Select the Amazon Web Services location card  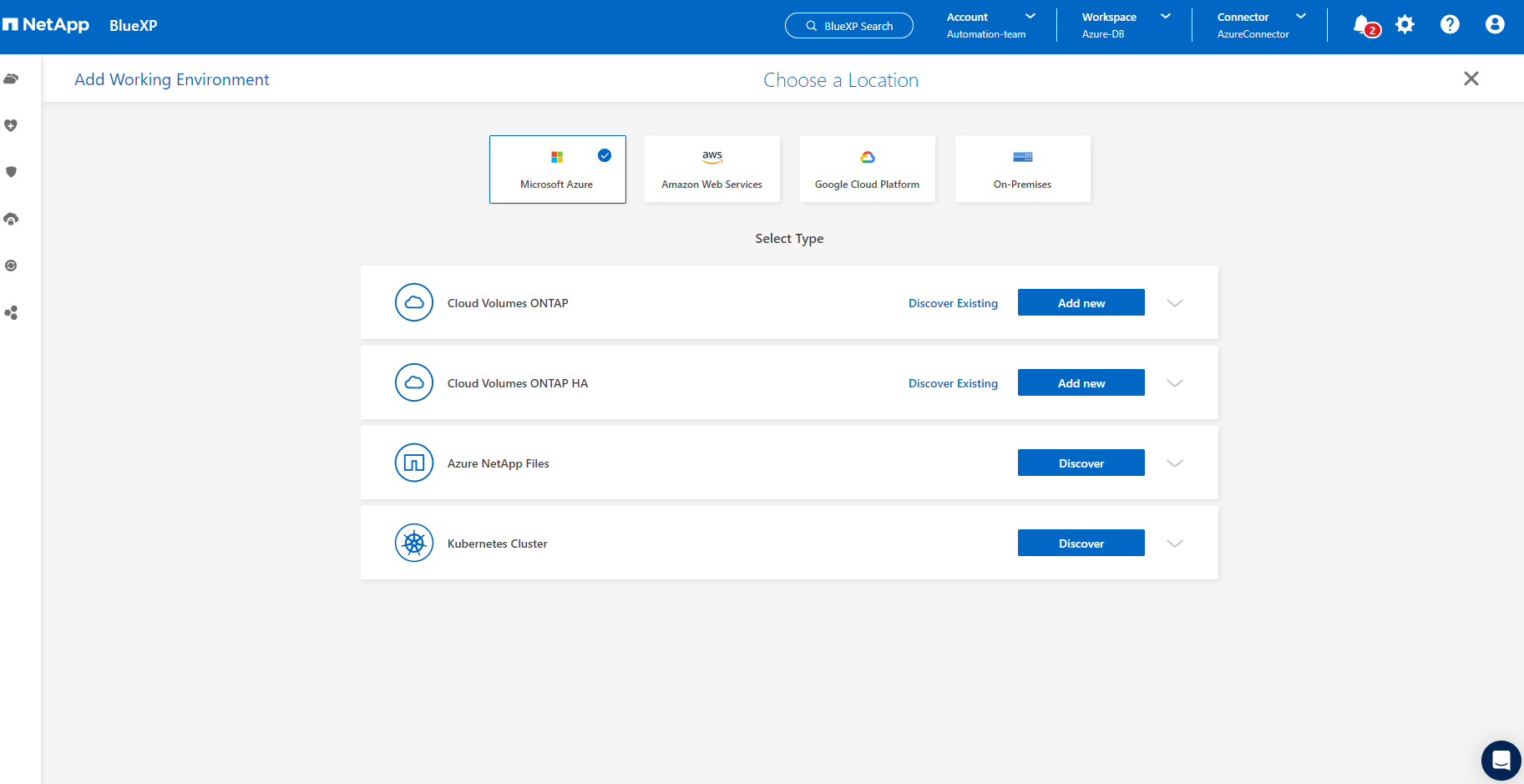coord(712,169)
